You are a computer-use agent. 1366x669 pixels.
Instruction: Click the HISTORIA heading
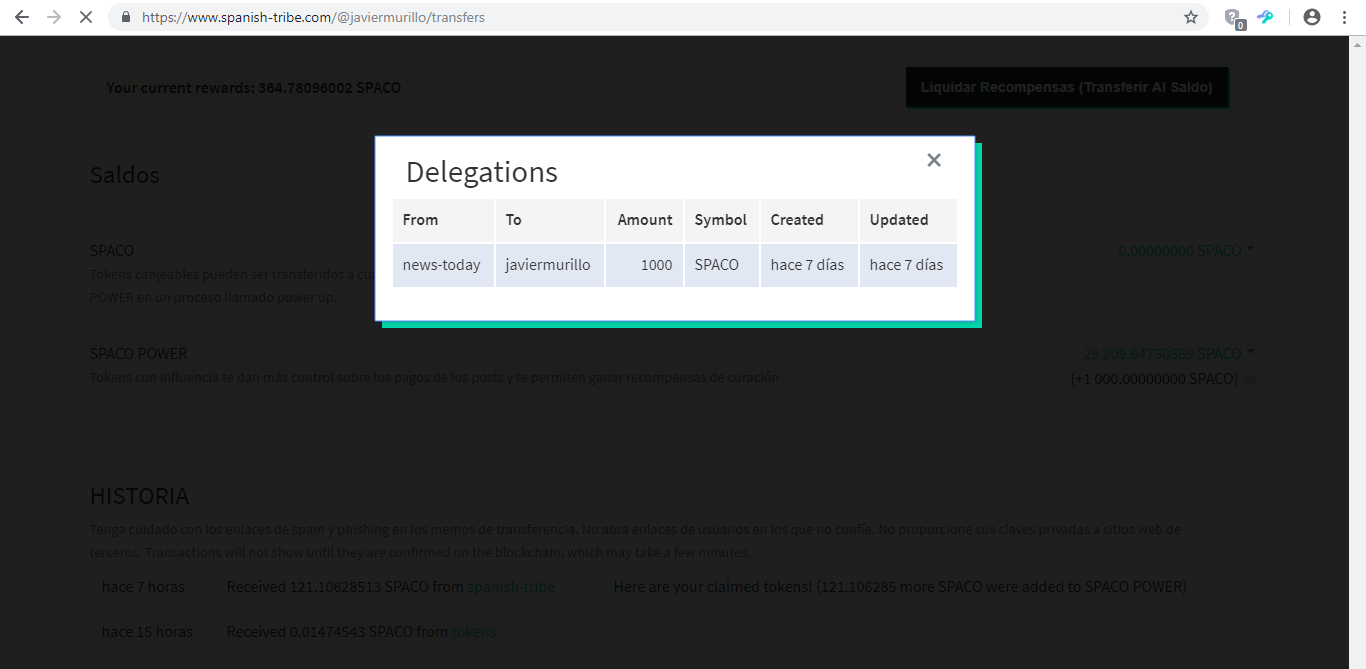(139, 496)
